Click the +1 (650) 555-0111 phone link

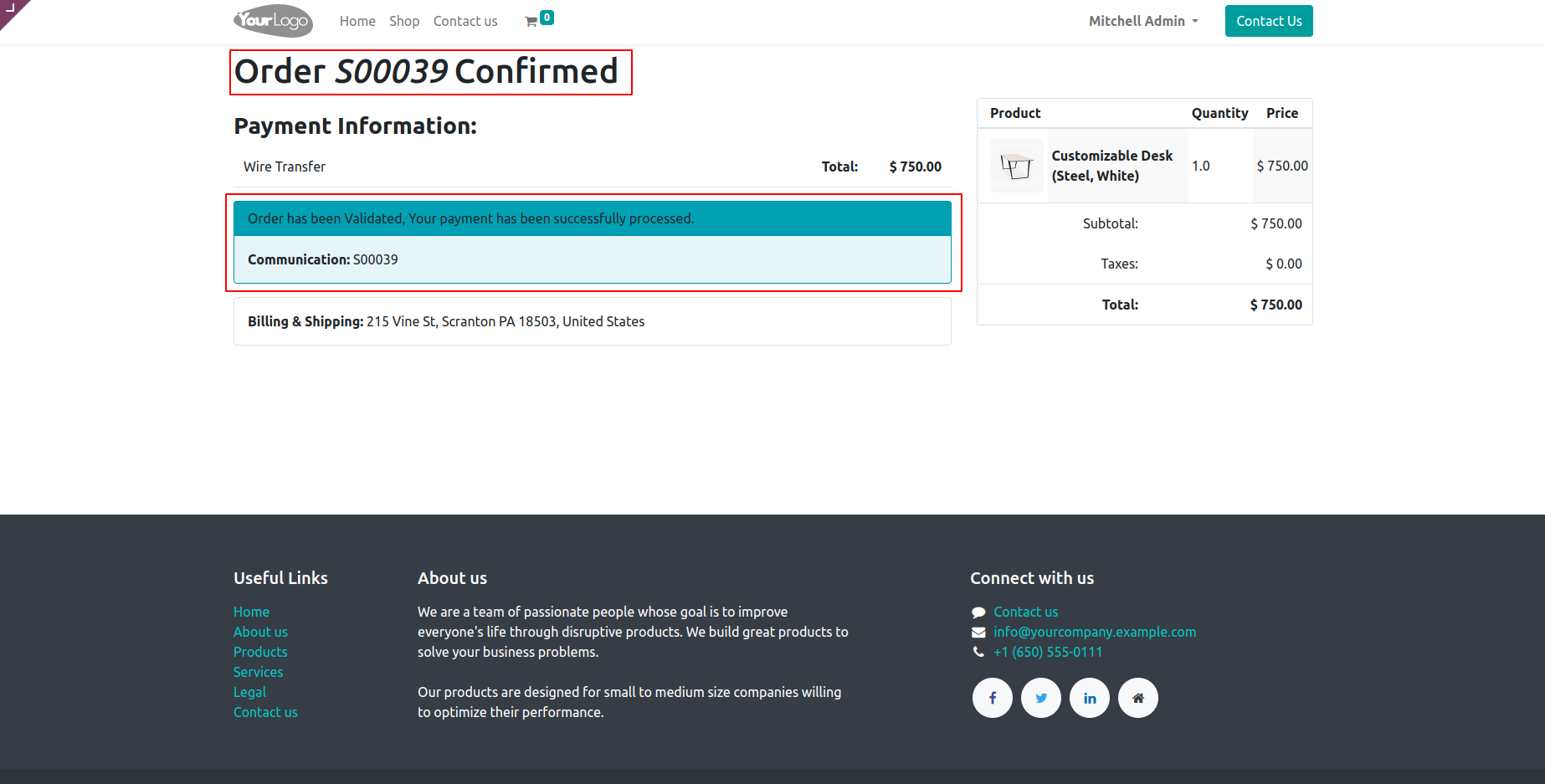(1048, 652)
